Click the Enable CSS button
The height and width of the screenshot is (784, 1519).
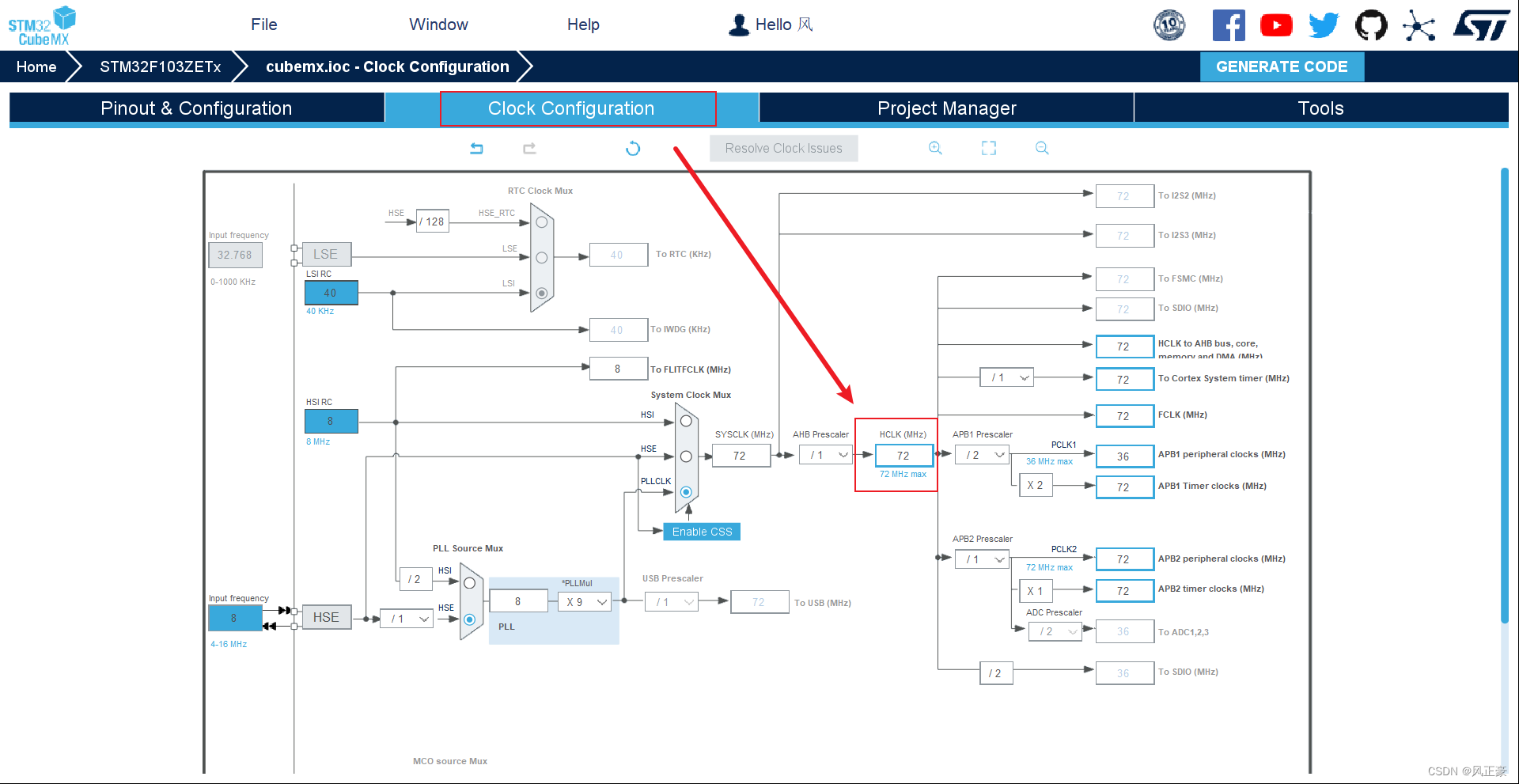(702, 532)
